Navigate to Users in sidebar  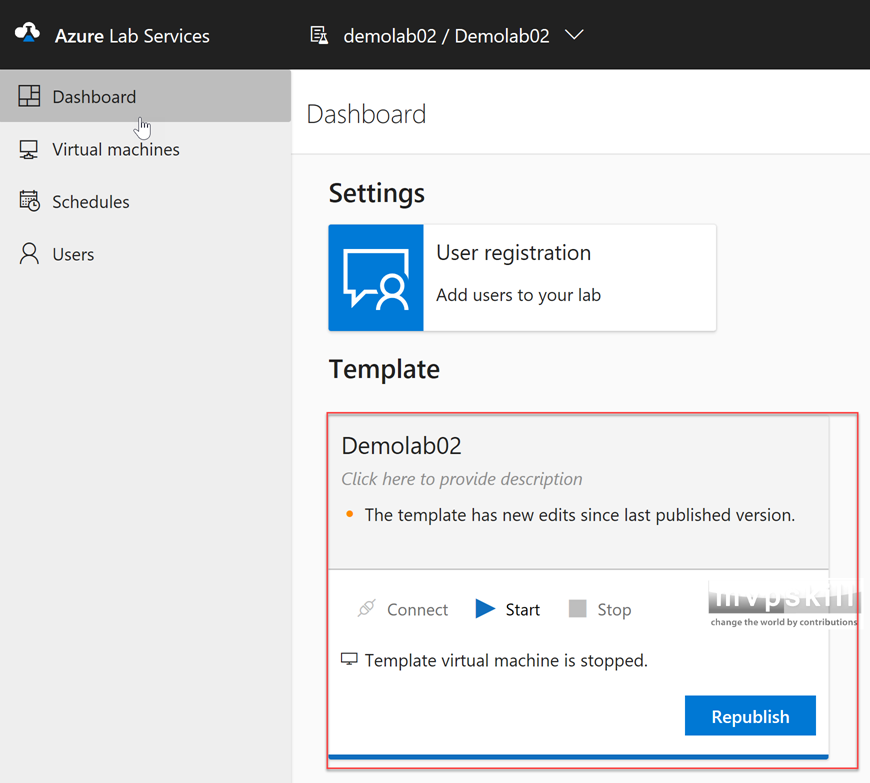[73, 254]
